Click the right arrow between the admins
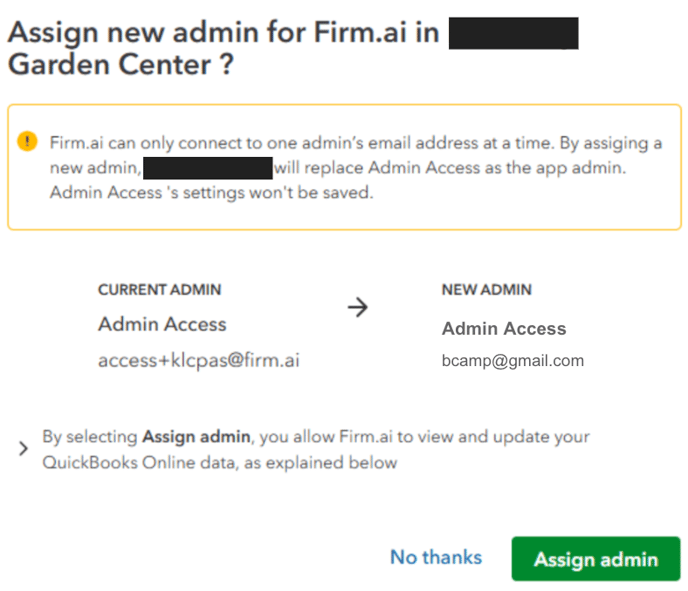Screen dimensions: 688x591 [x=358, y=308]
